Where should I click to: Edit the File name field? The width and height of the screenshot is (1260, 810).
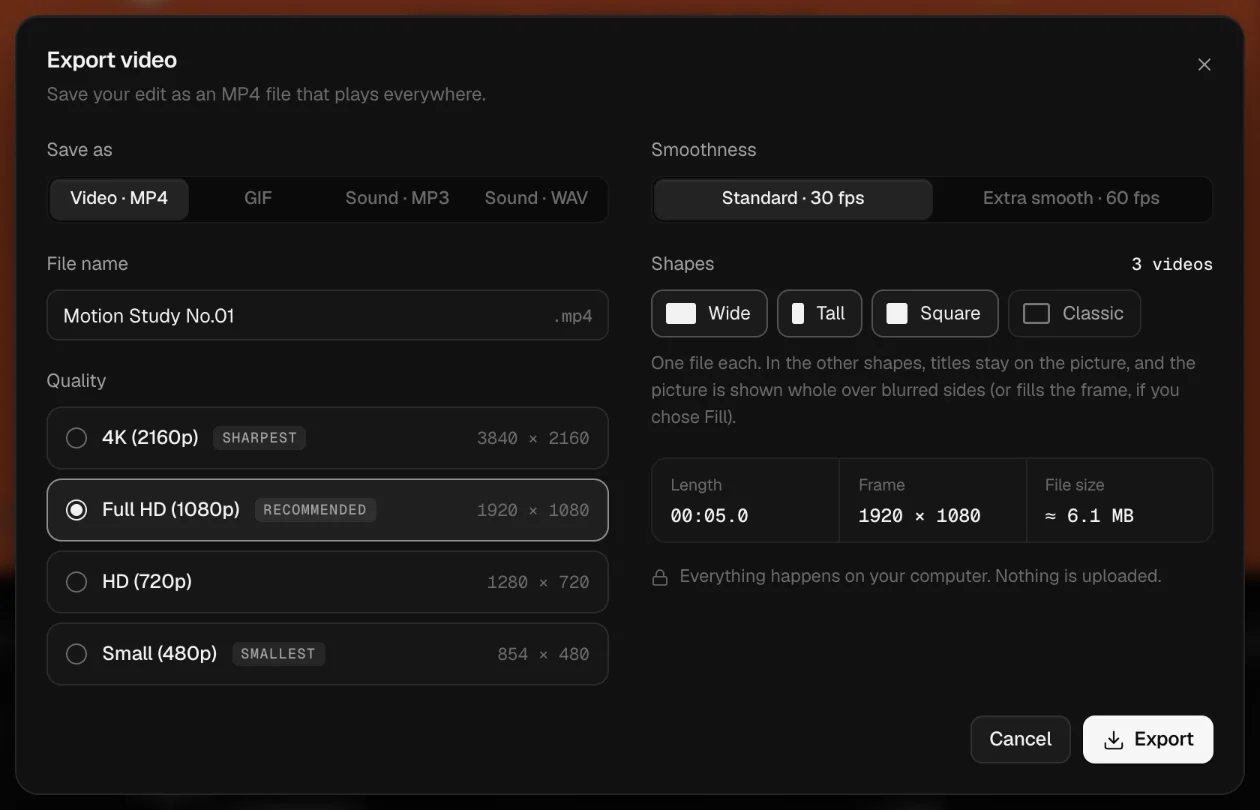tap(327, 316)
